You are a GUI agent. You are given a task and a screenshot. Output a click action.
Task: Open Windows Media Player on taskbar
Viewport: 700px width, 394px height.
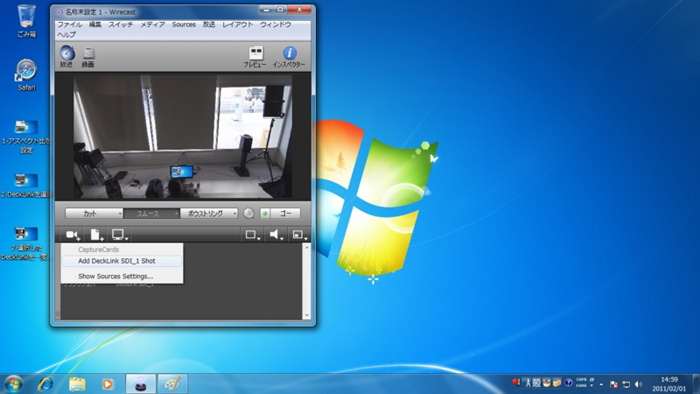tap(107, 384)
